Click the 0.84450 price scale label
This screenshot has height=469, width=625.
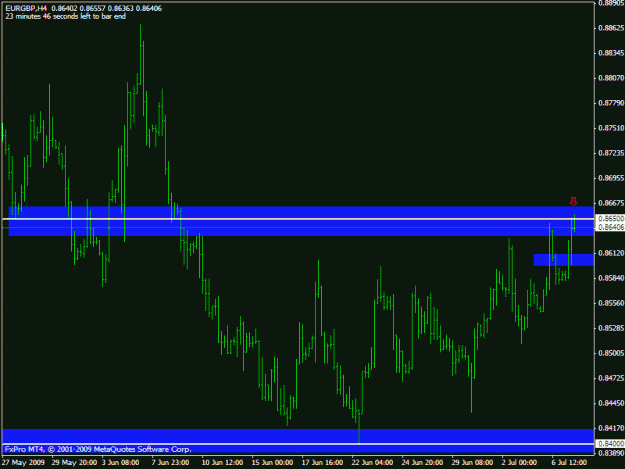[611, 403]
